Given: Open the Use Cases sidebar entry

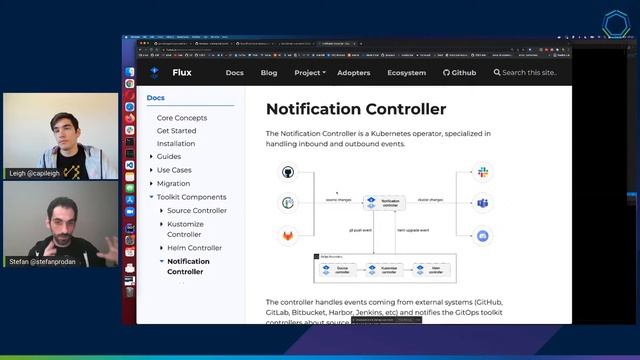Looking at the screenshot, I should coord(174,170).
